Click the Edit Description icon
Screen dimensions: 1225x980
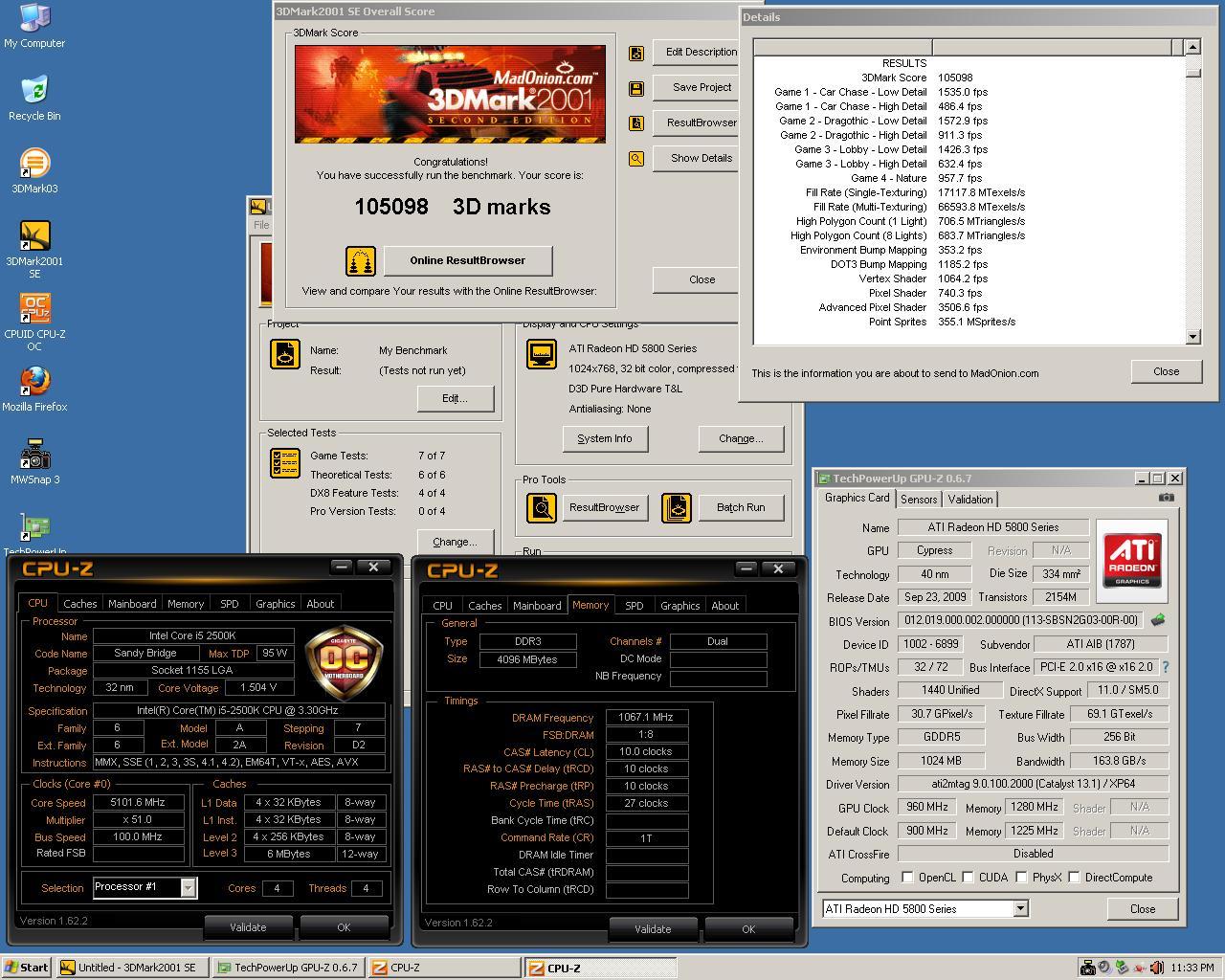(x=636, y=53)
